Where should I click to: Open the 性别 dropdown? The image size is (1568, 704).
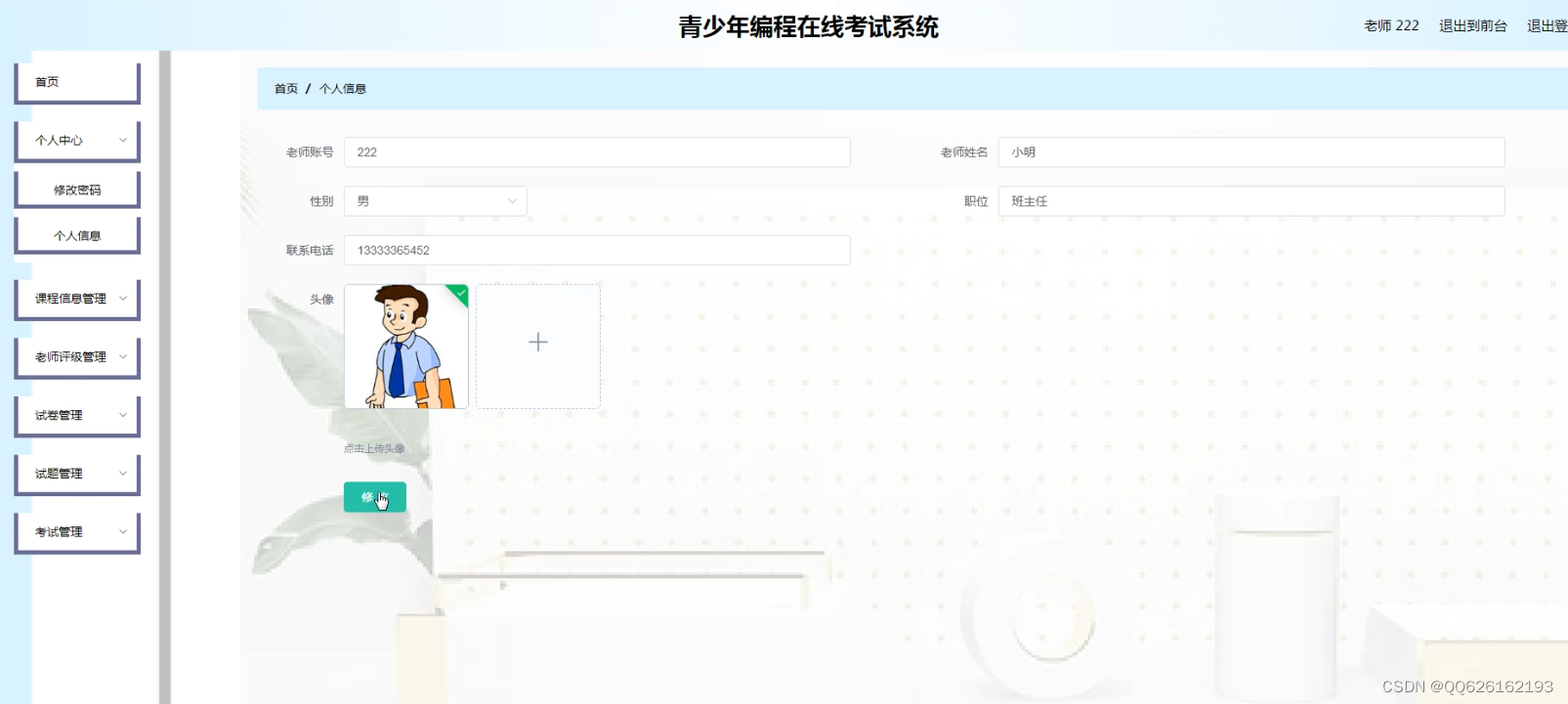click(436, 201)
